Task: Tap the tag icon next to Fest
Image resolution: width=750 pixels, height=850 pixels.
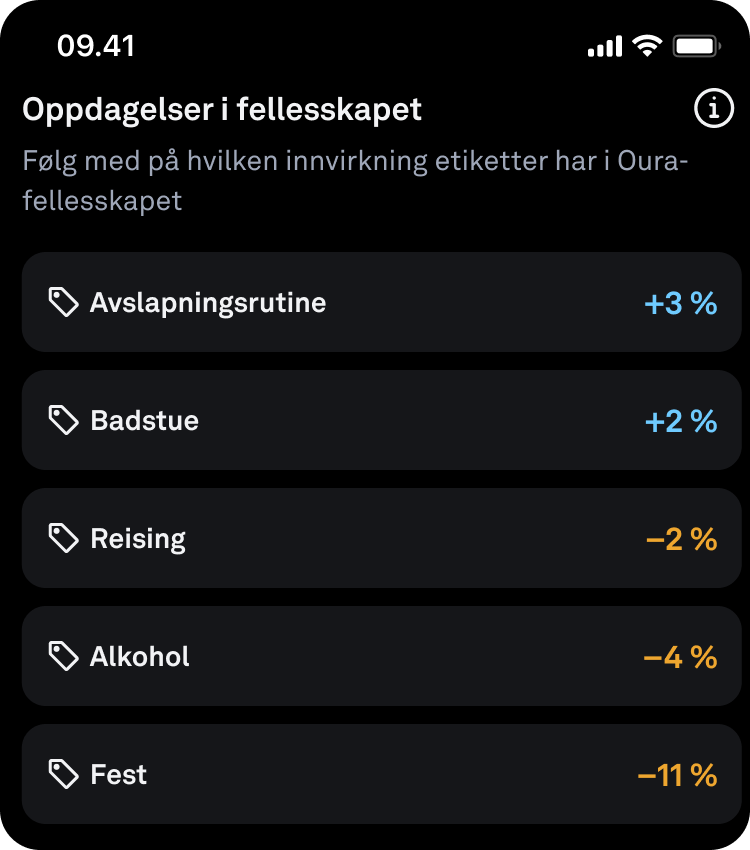Action: coord(63,774)
